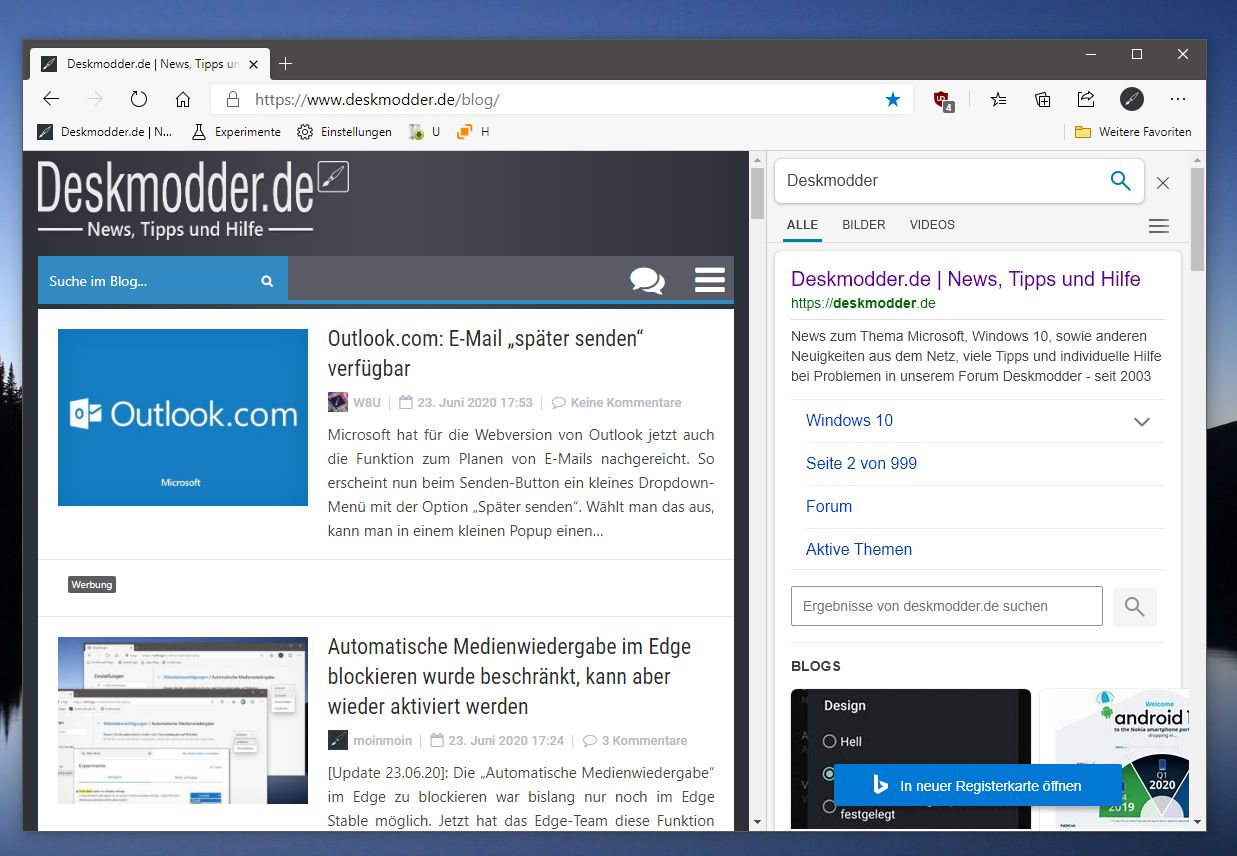Click the Deskmodder.de site logo
The image size is (1237, 856).
(x=193, y=199)
